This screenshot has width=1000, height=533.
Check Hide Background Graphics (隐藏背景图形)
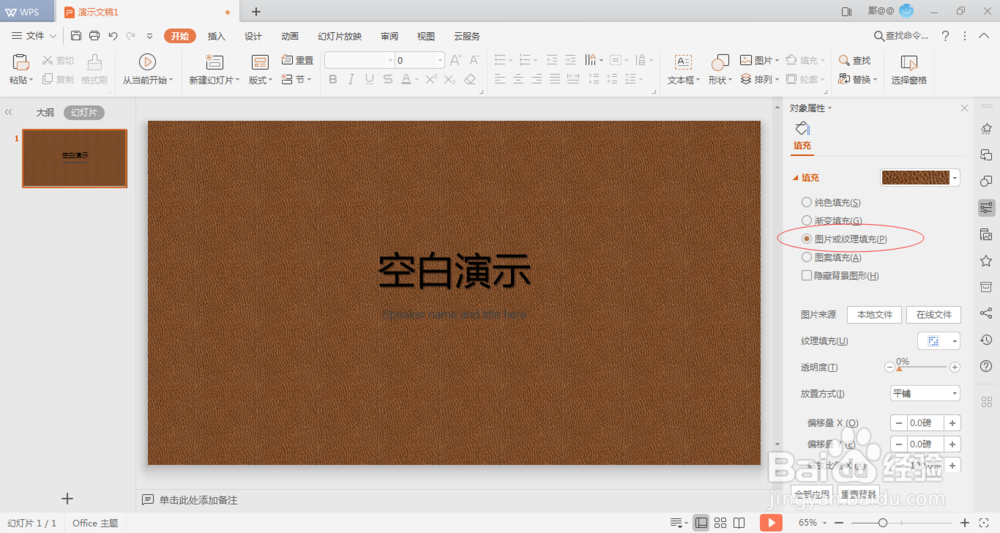pos(807,275)
